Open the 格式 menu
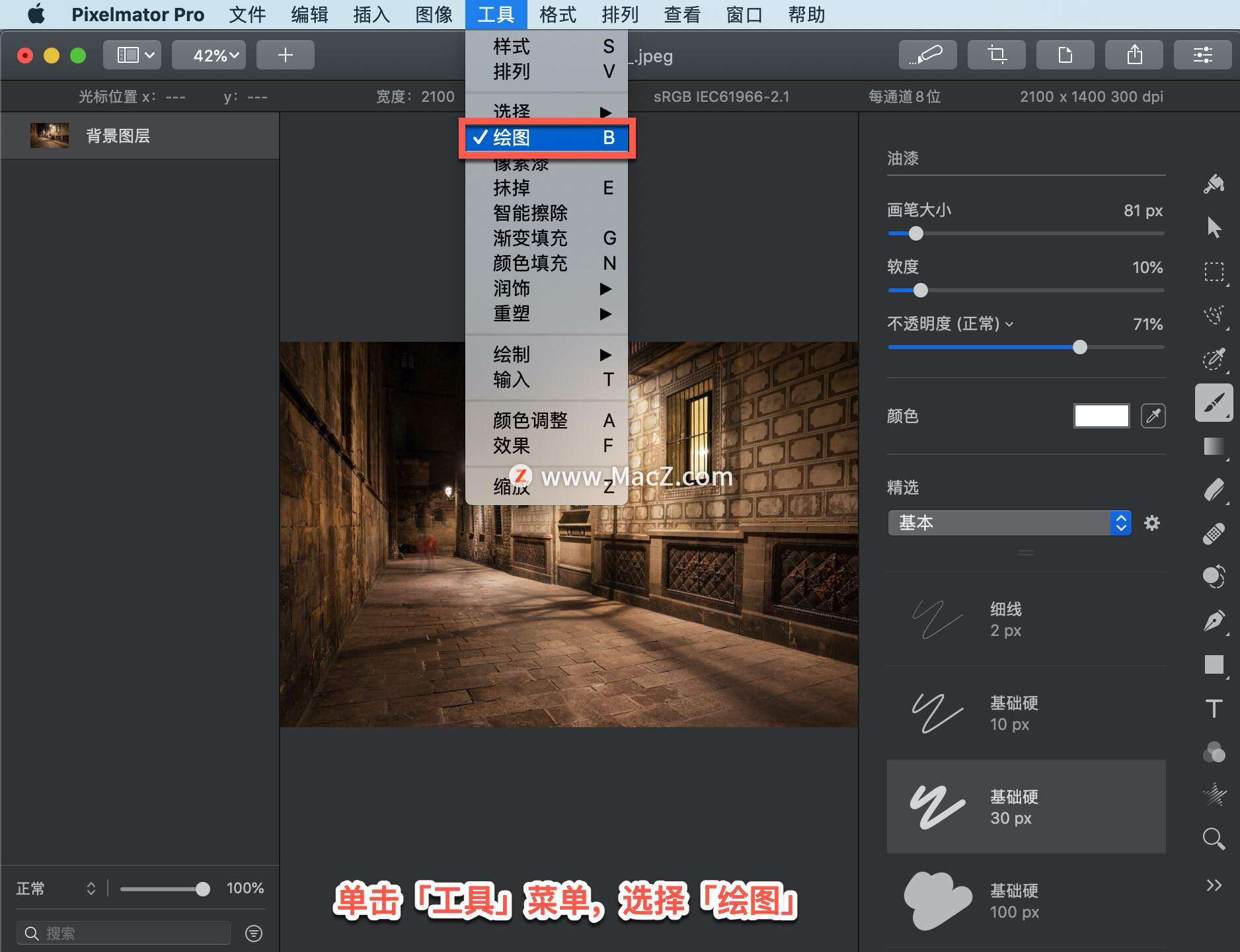 point(558,14)
